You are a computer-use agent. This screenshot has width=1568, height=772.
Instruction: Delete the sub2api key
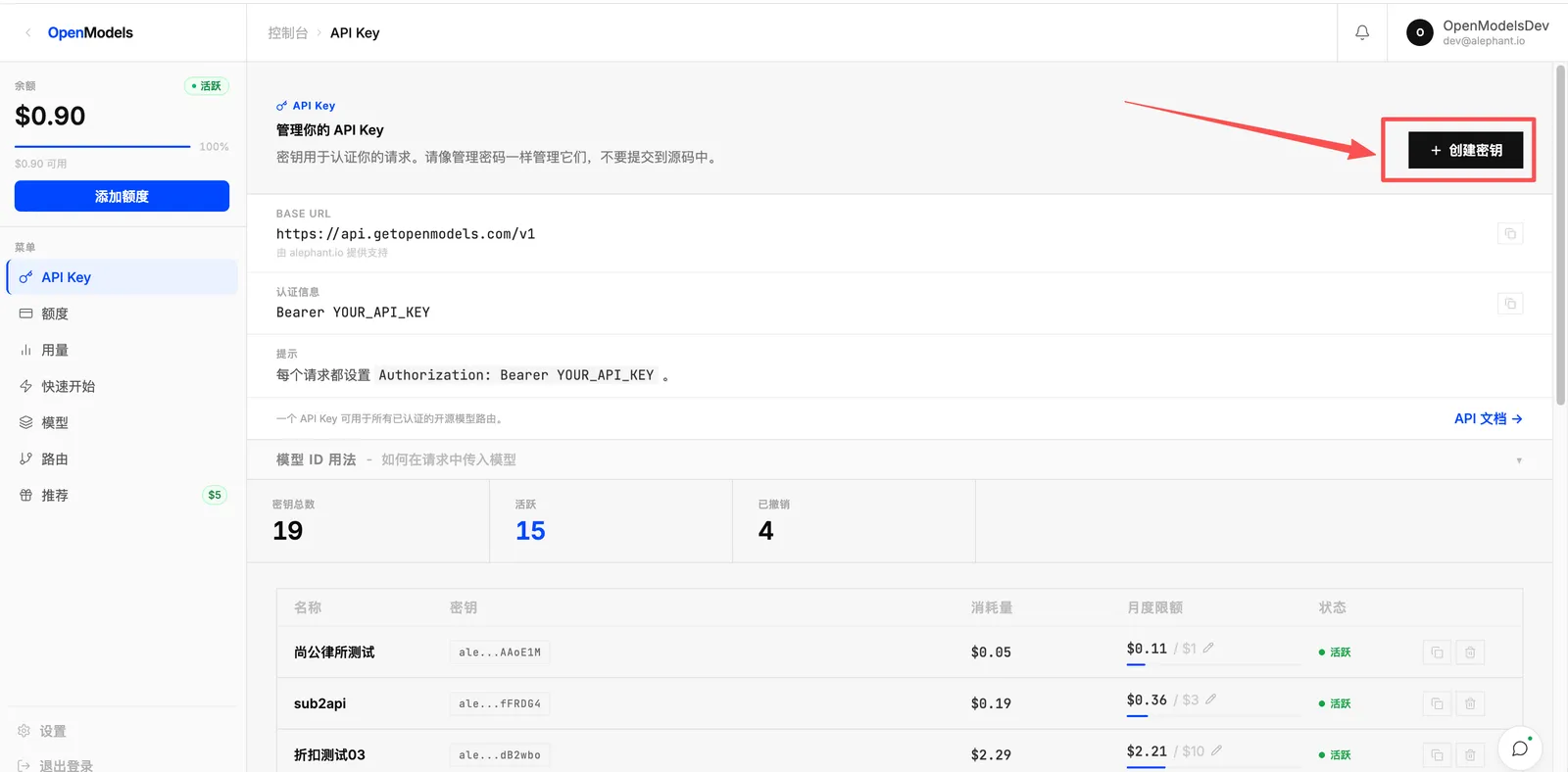pyautogui.click(x=1470, y=703)
